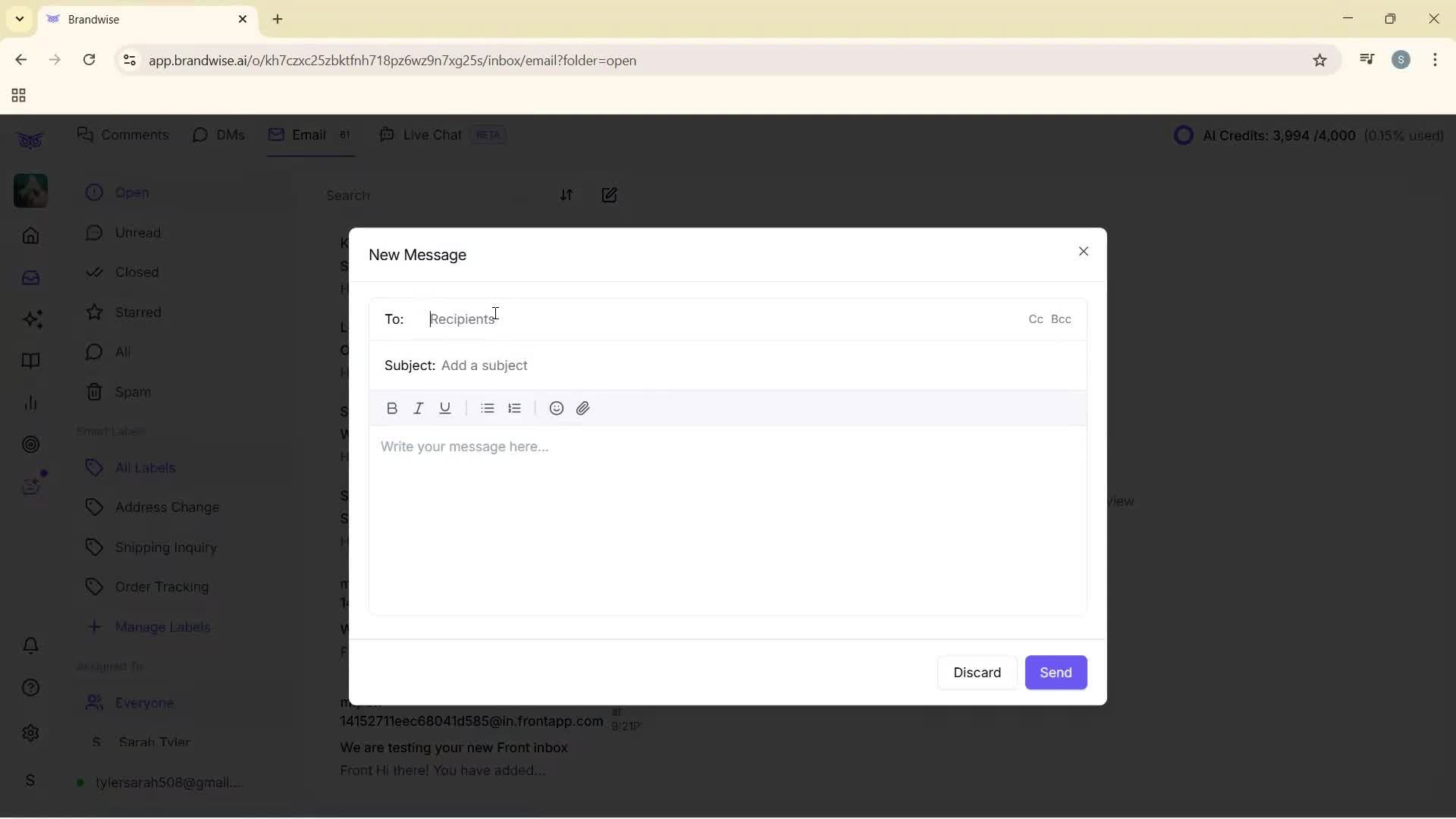Click the sort arrows icon beside Search
Screen dimensions: 1456x819
[568, 195]
